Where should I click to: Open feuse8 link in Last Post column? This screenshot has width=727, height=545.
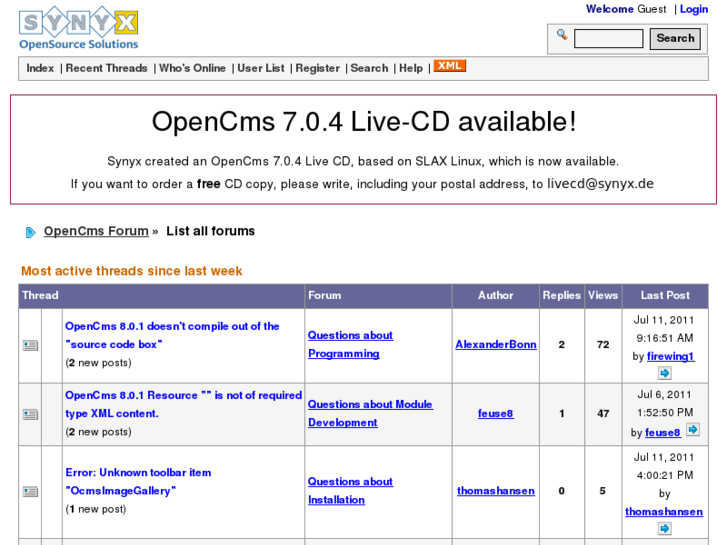(x=663, y=432)
